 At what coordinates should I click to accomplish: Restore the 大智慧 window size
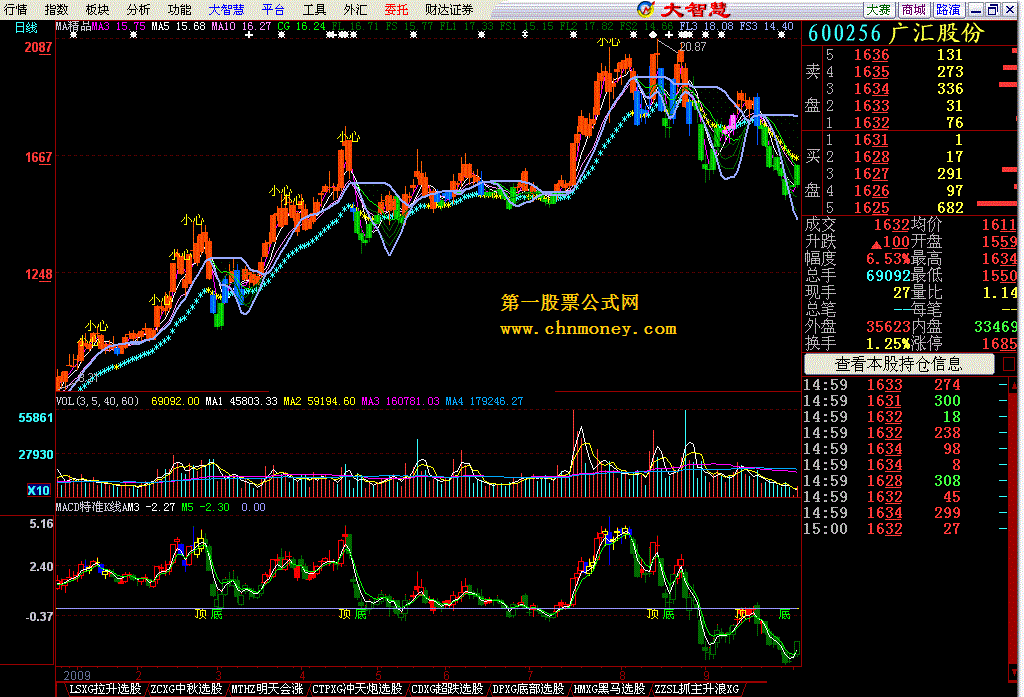click(x=993, y=10)
